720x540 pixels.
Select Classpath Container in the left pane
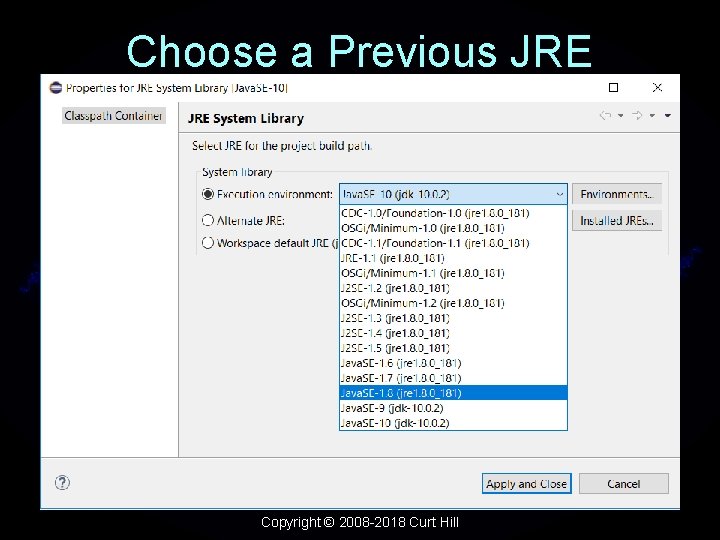tap(113, 116)
